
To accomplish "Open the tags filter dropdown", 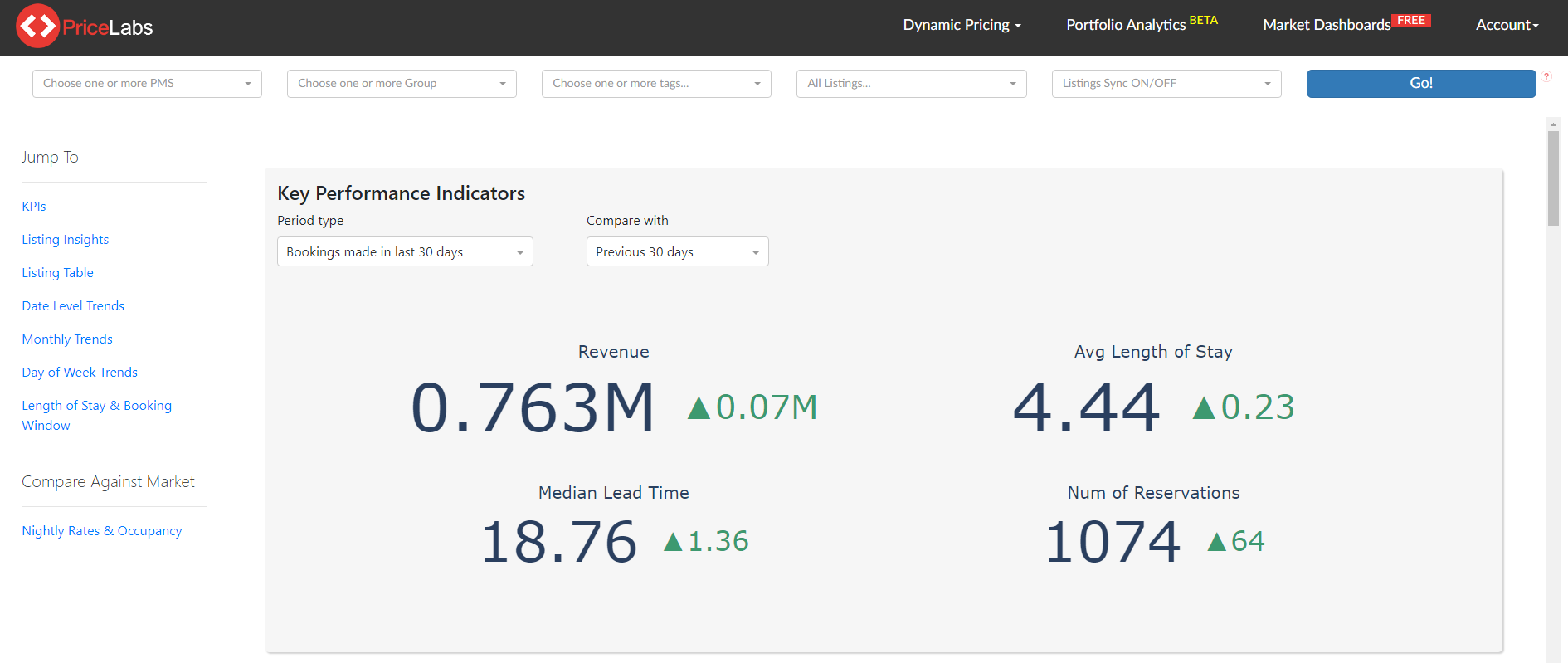I will pyautogui.click(x=656, y=84).
